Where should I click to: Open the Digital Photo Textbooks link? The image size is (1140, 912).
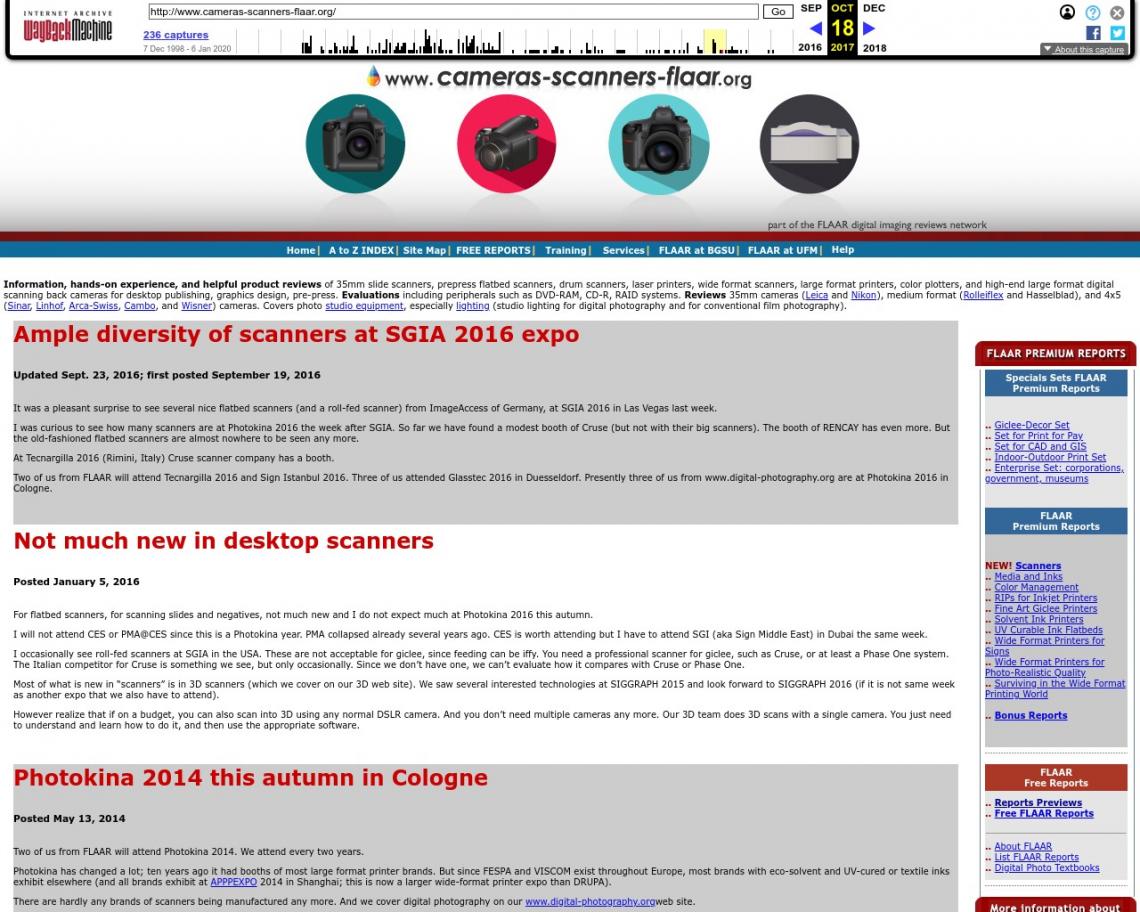[1046, 868]
